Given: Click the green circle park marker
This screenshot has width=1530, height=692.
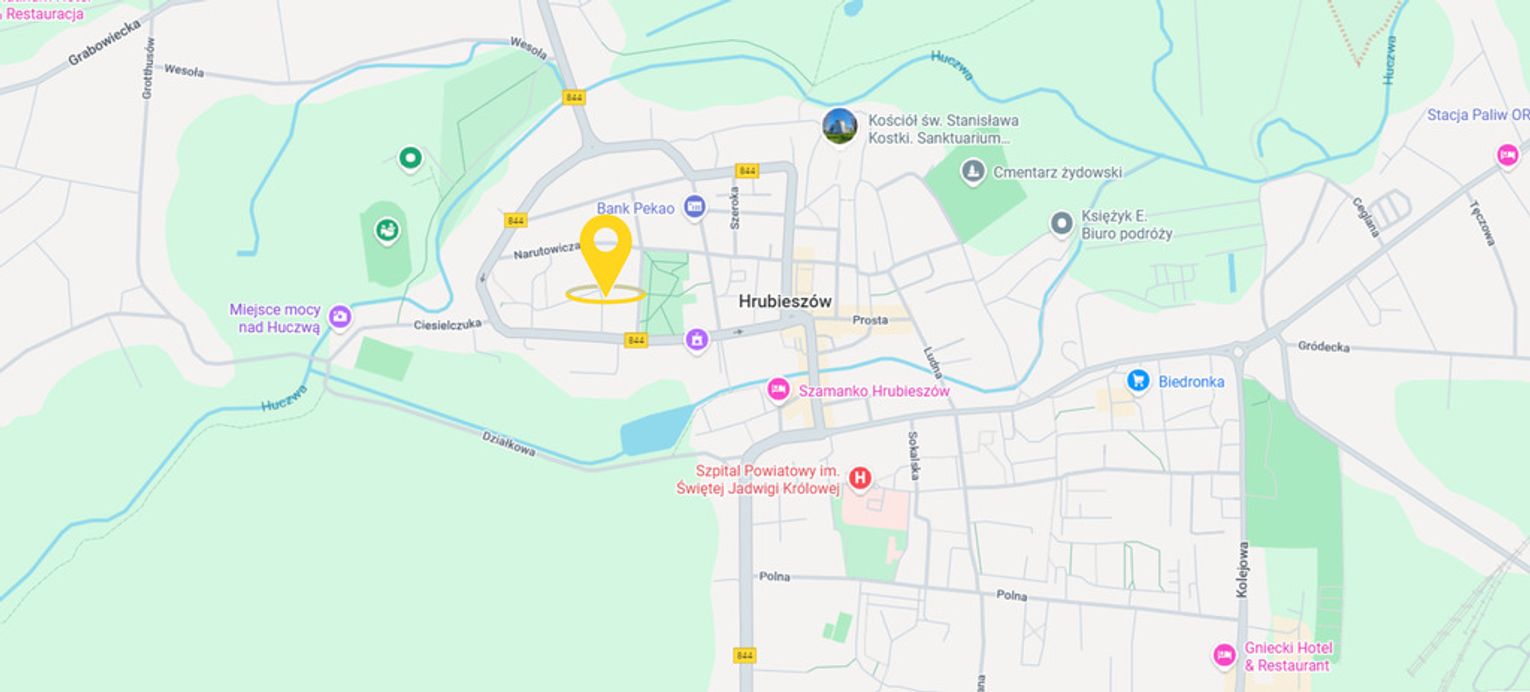Looking at the screenshot, I should coord(410,158).
